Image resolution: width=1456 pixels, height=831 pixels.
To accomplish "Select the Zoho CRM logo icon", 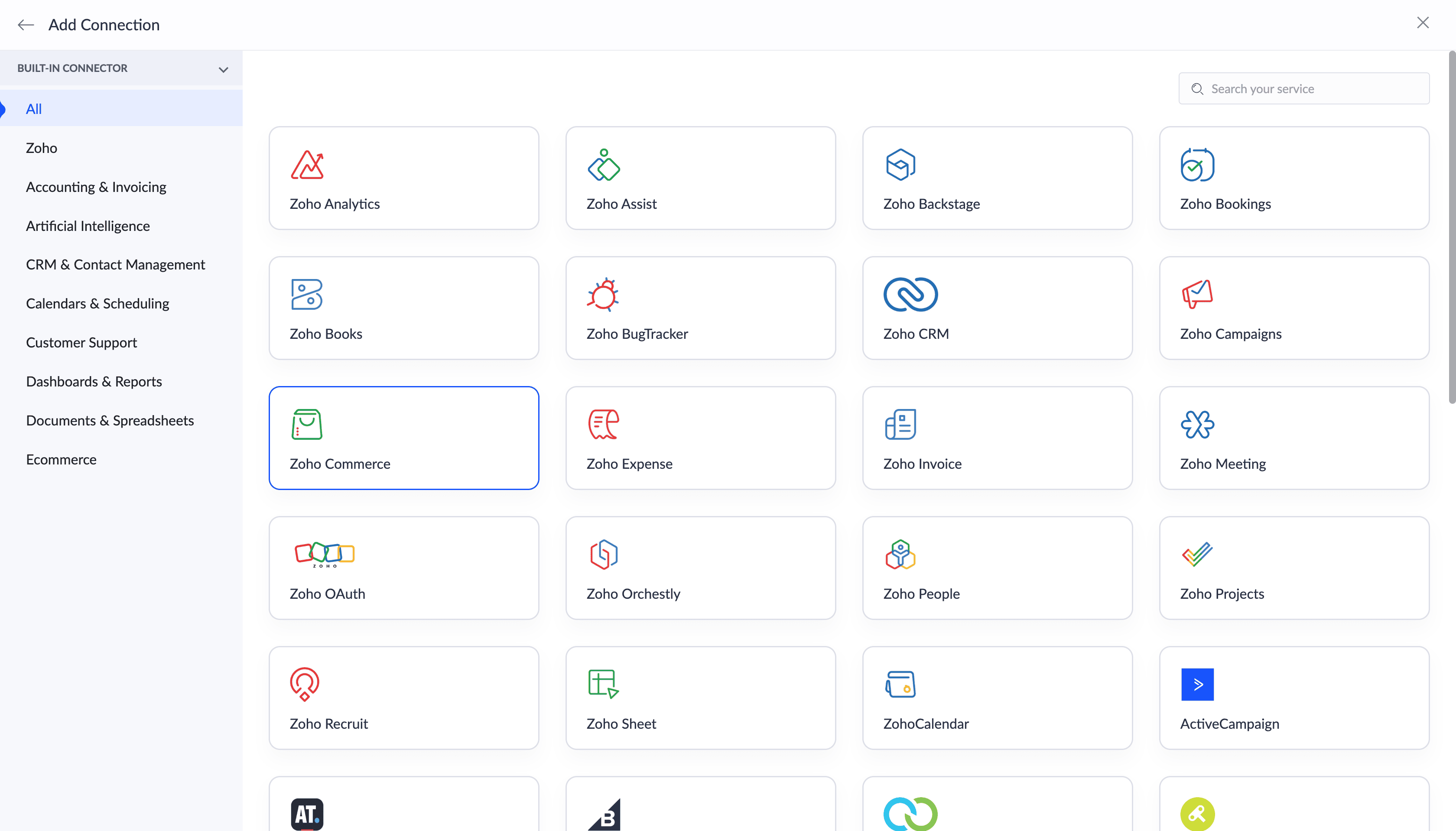I will coord(910,295).
